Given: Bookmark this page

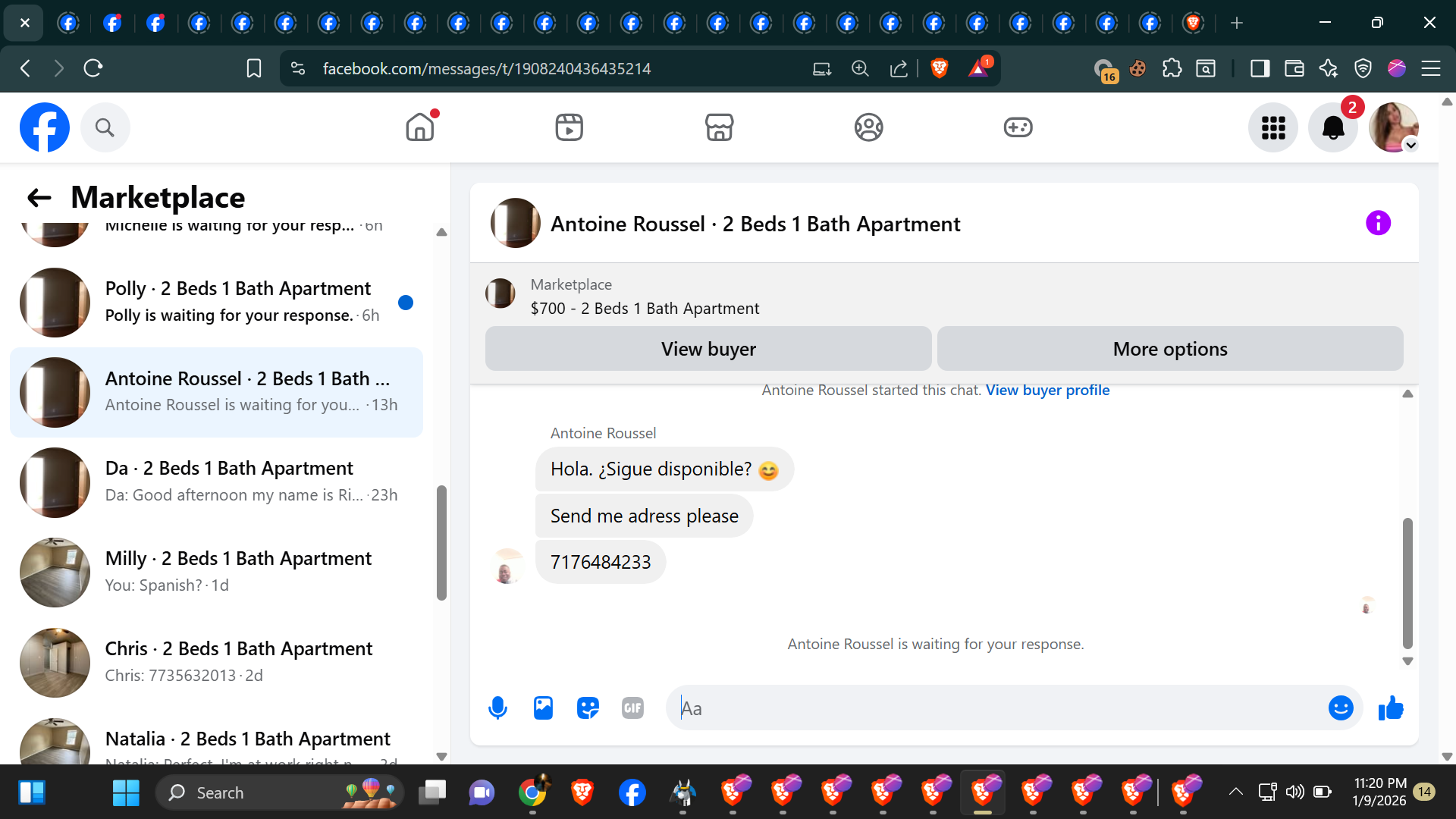Looking at the screenshot, I should point(254,68).
